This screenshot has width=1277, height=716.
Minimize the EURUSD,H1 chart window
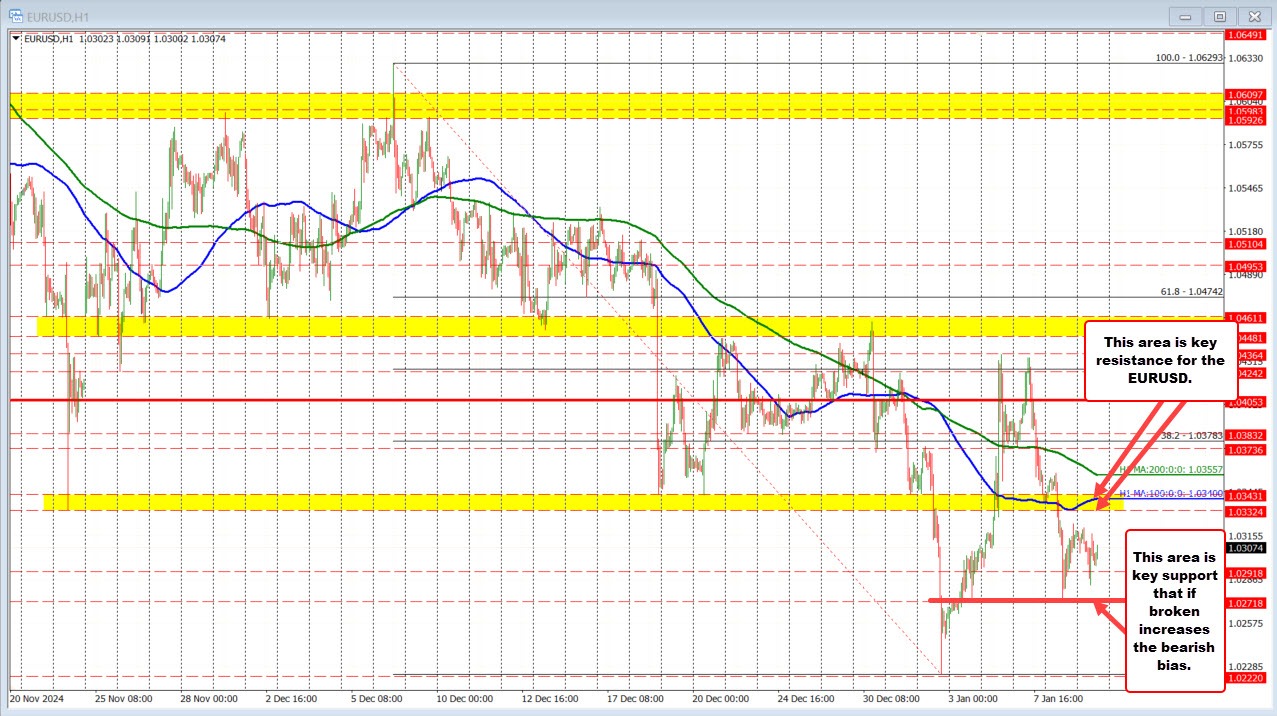[1186, 15]
